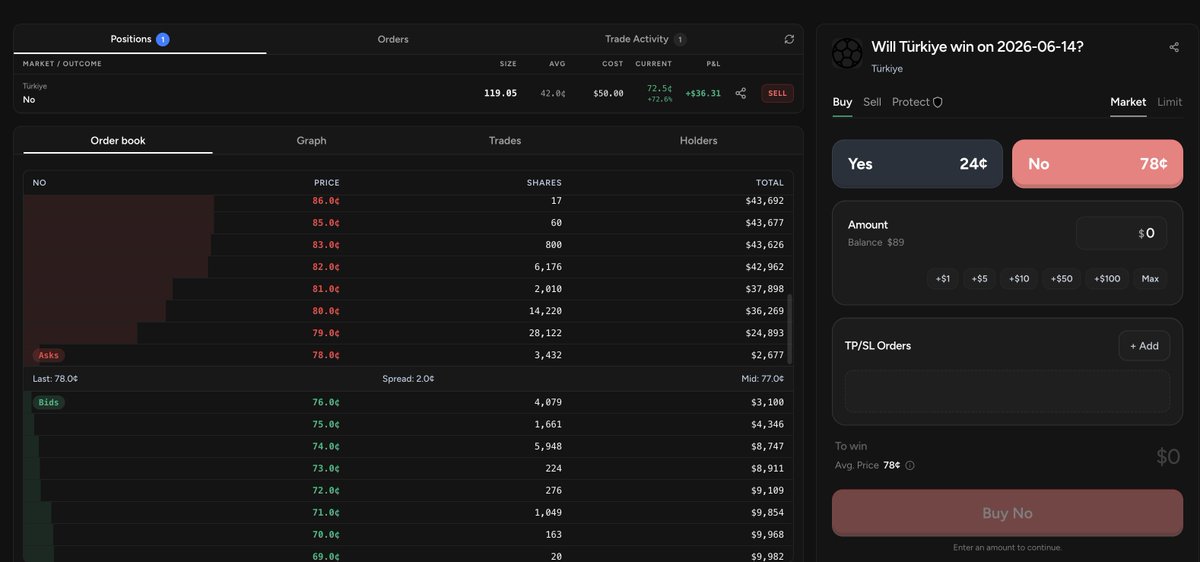The width and height of the screenshot is (1200, 562).
Task: Click the 28,122 shares cell
Action: pos(545,333)
